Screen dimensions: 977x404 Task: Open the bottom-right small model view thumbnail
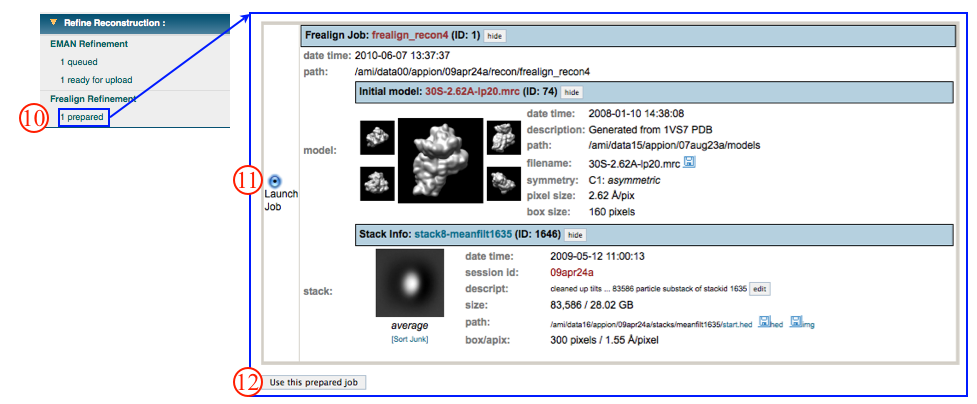pos(503,183)
